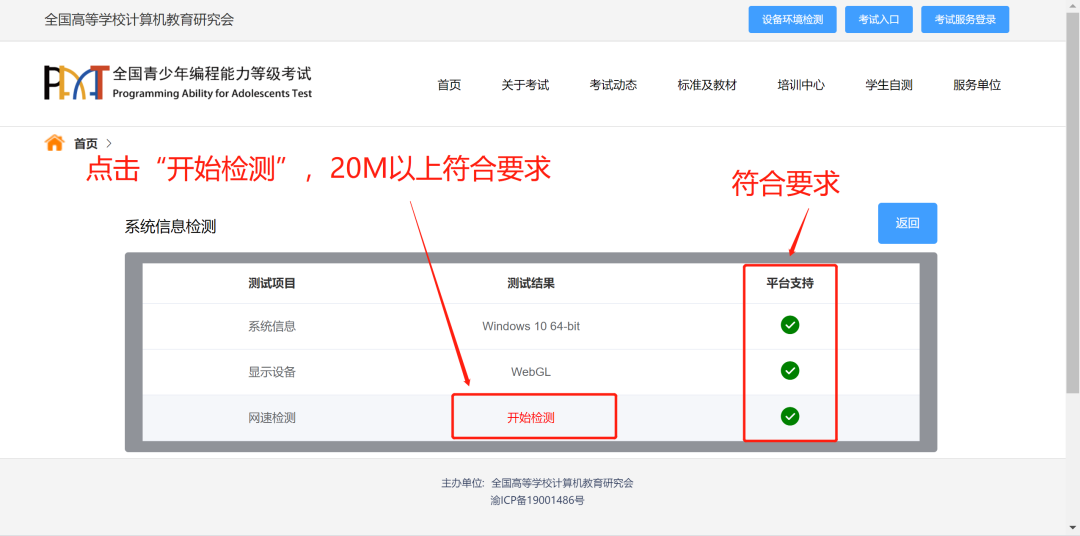Viewport: 1080px width, 536px height.
Task: Go to 标准及教材 menu
Action: [707, 85]
